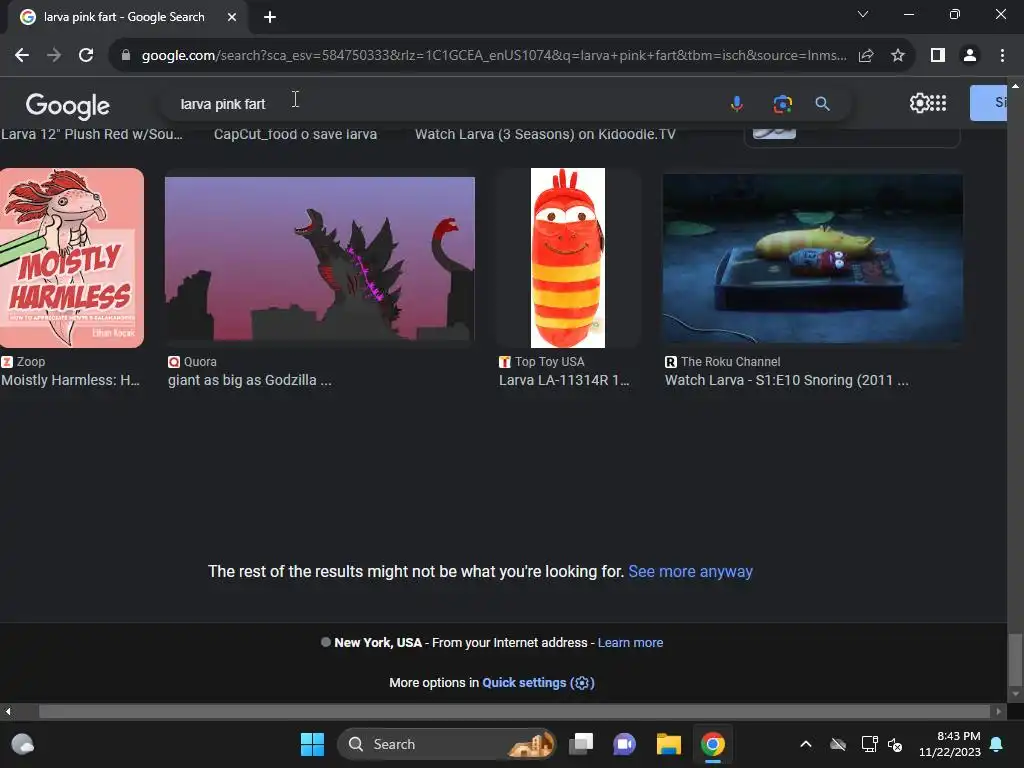Close the larva pink fart tab

(232, 17)
